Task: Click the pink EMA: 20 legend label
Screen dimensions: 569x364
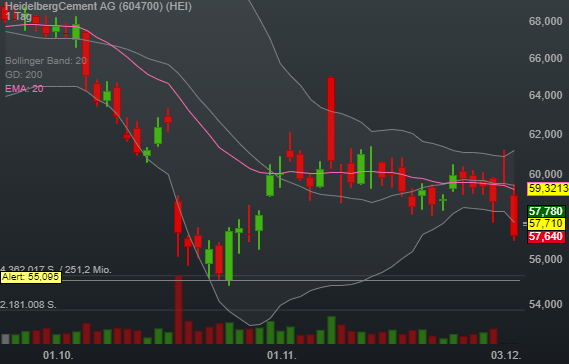Action: tap(24, 89)
